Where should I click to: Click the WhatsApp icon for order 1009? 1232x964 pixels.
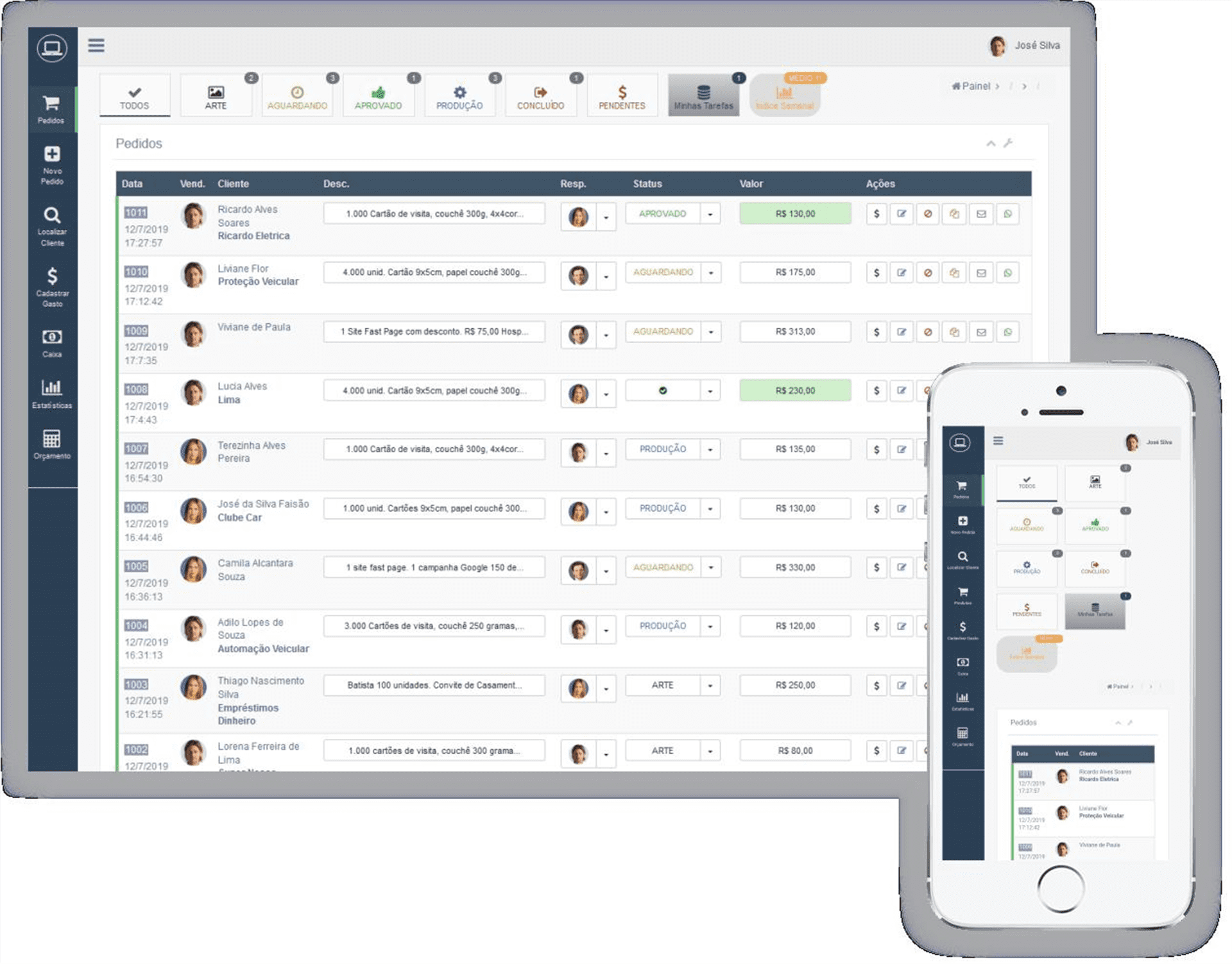click(1008, 332)
